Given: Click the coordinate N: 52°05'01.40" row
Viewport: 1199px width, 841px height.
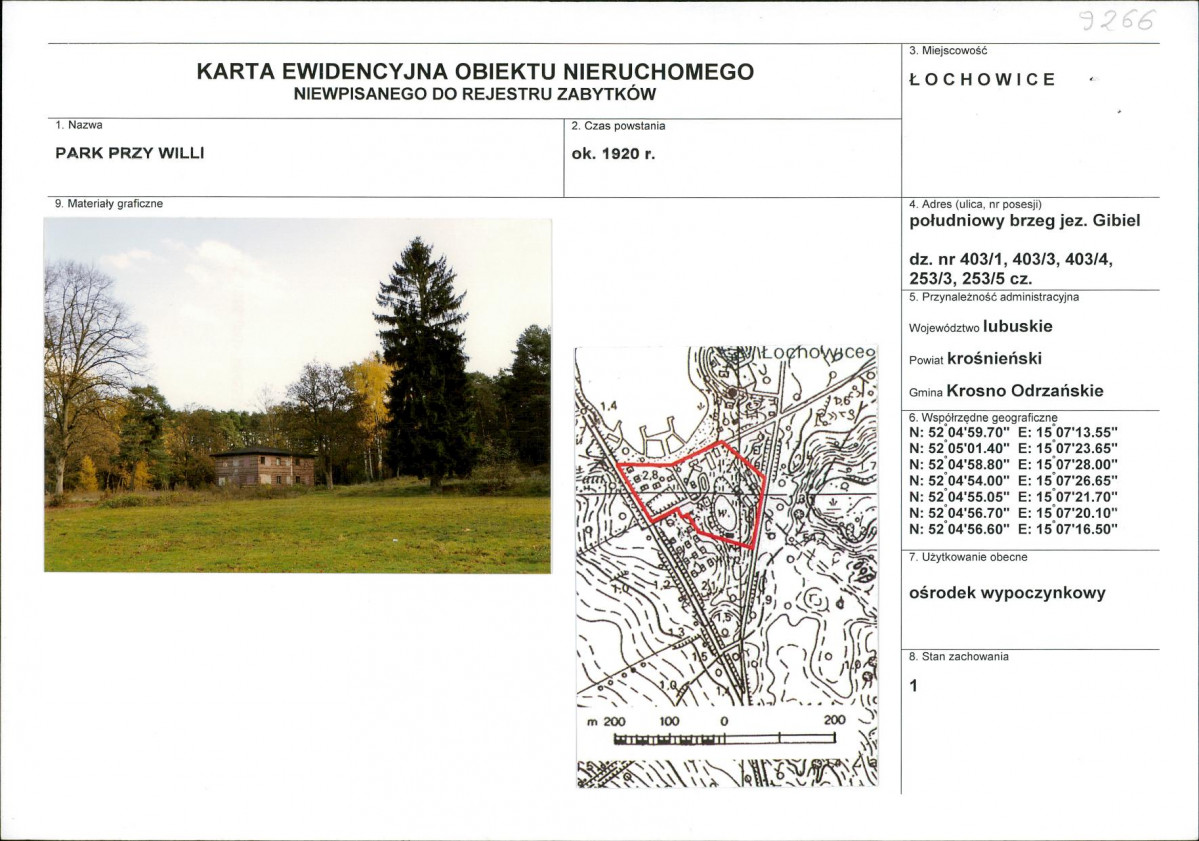Looking at the screenshot, I should 1013,448.
